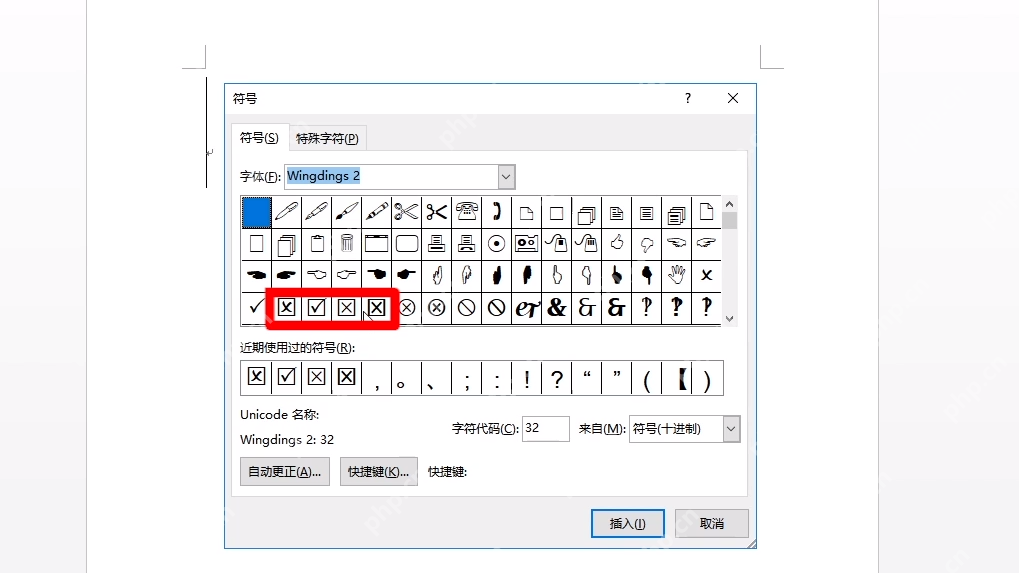Screen dimensions: 1019x573
Task: Choose the right double quotation mark
Action: point(617,377)
